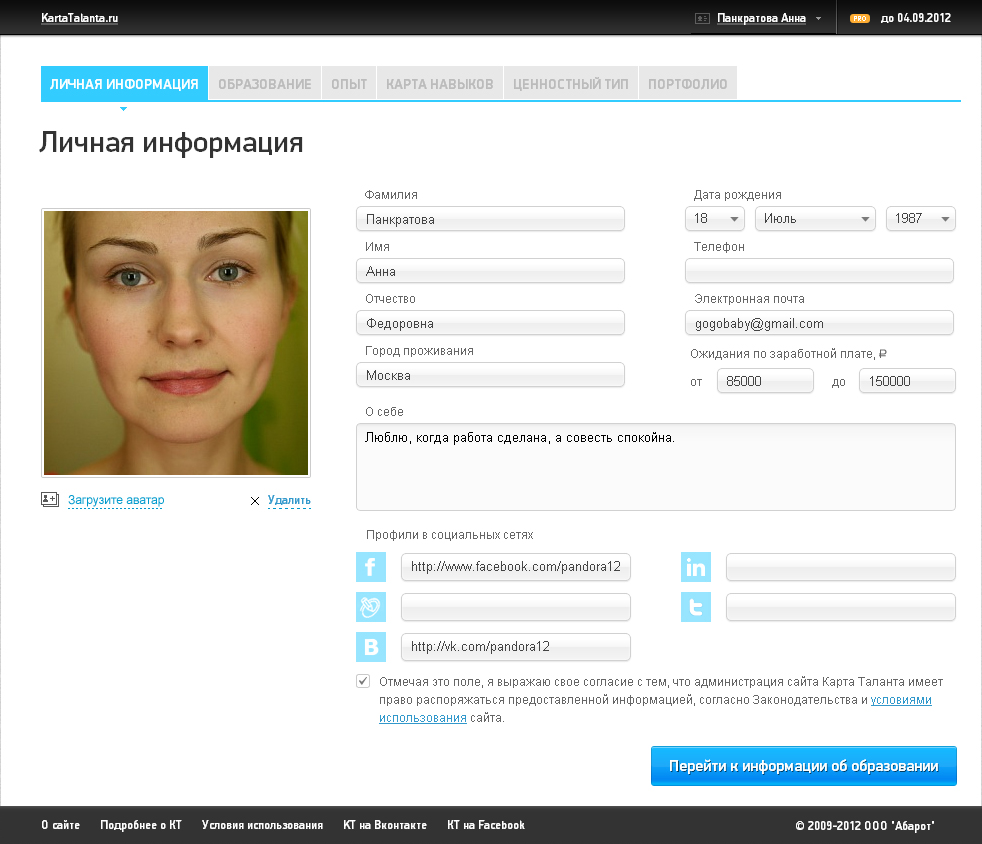Click the user card icon in header

click(702, 18)
